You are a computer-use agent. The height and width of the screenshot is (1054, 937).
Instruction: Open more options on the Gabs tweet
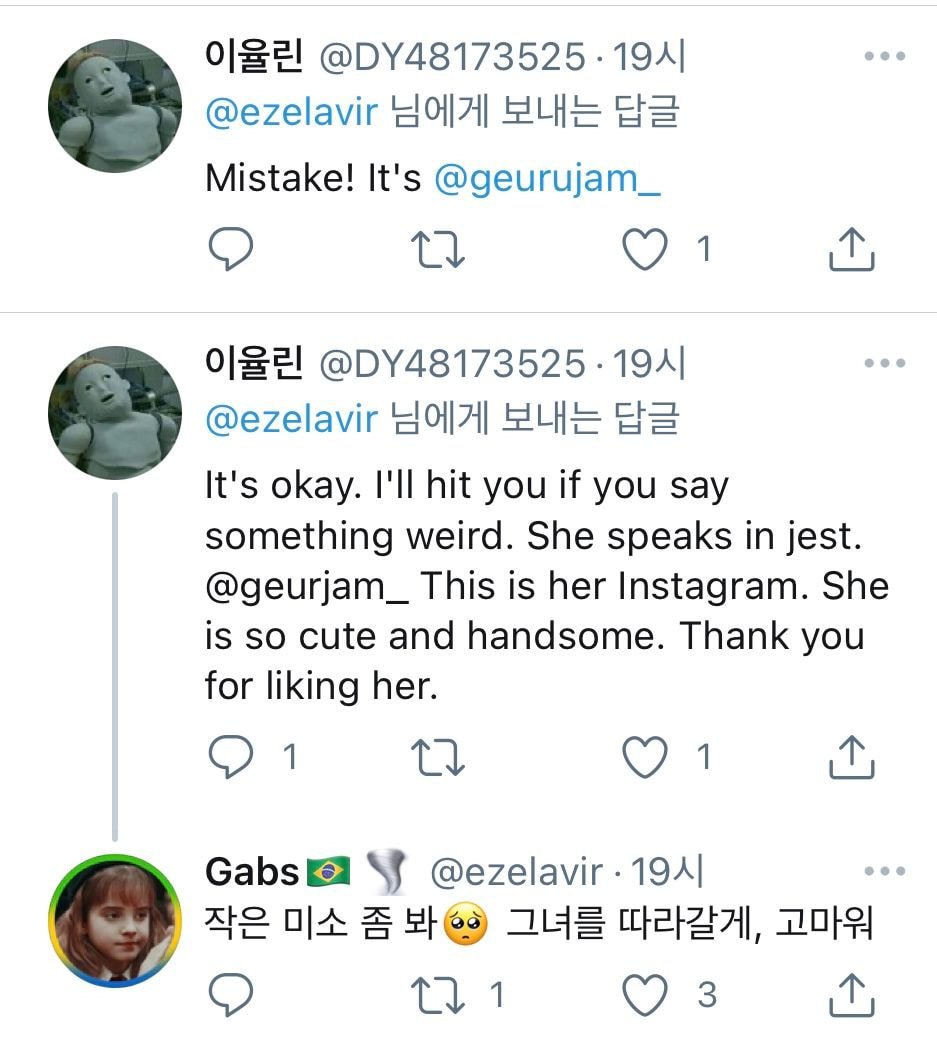[884, 872]
